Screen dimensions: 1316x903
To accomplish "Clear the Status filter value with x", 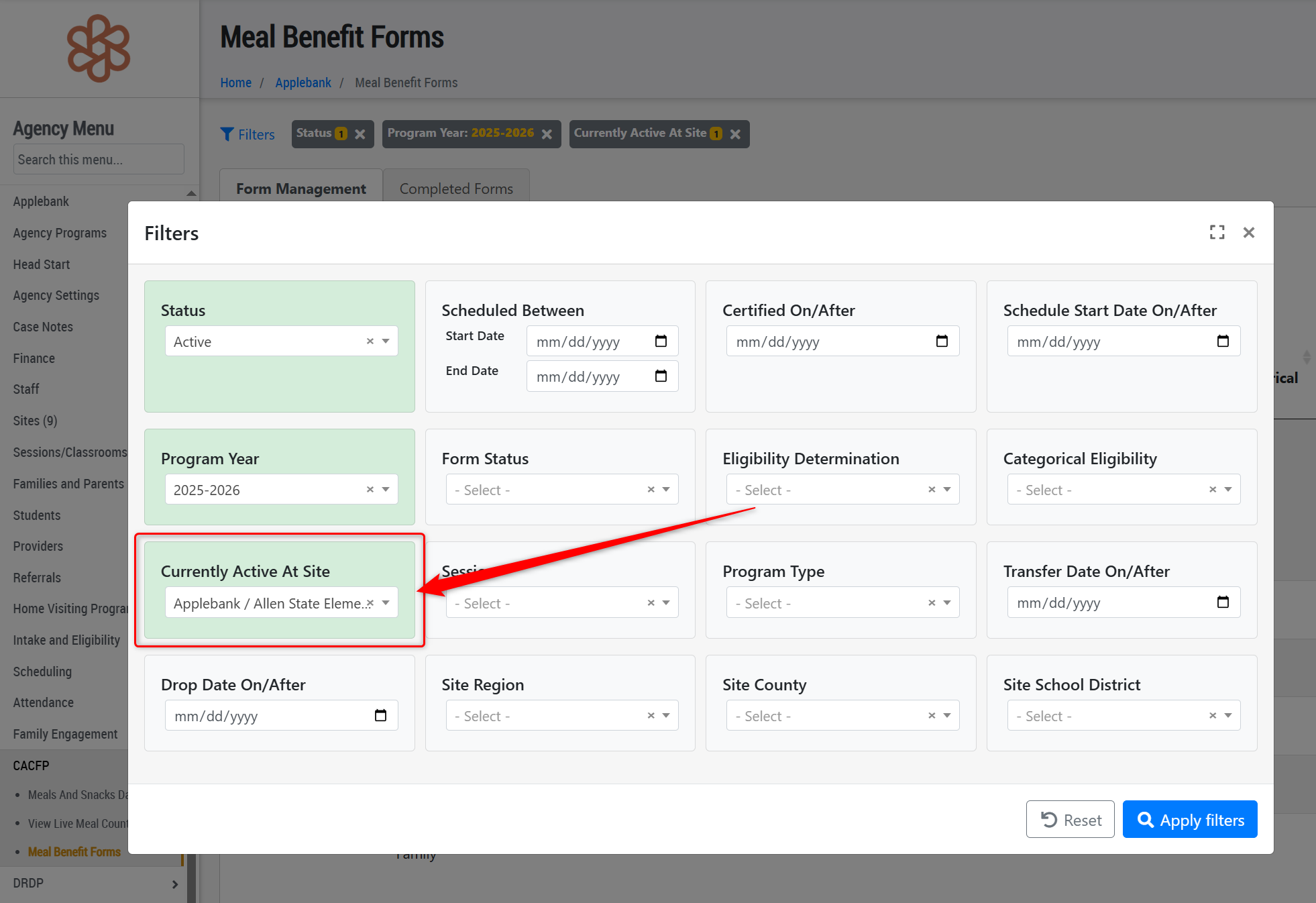I will [x=370, y=341].
